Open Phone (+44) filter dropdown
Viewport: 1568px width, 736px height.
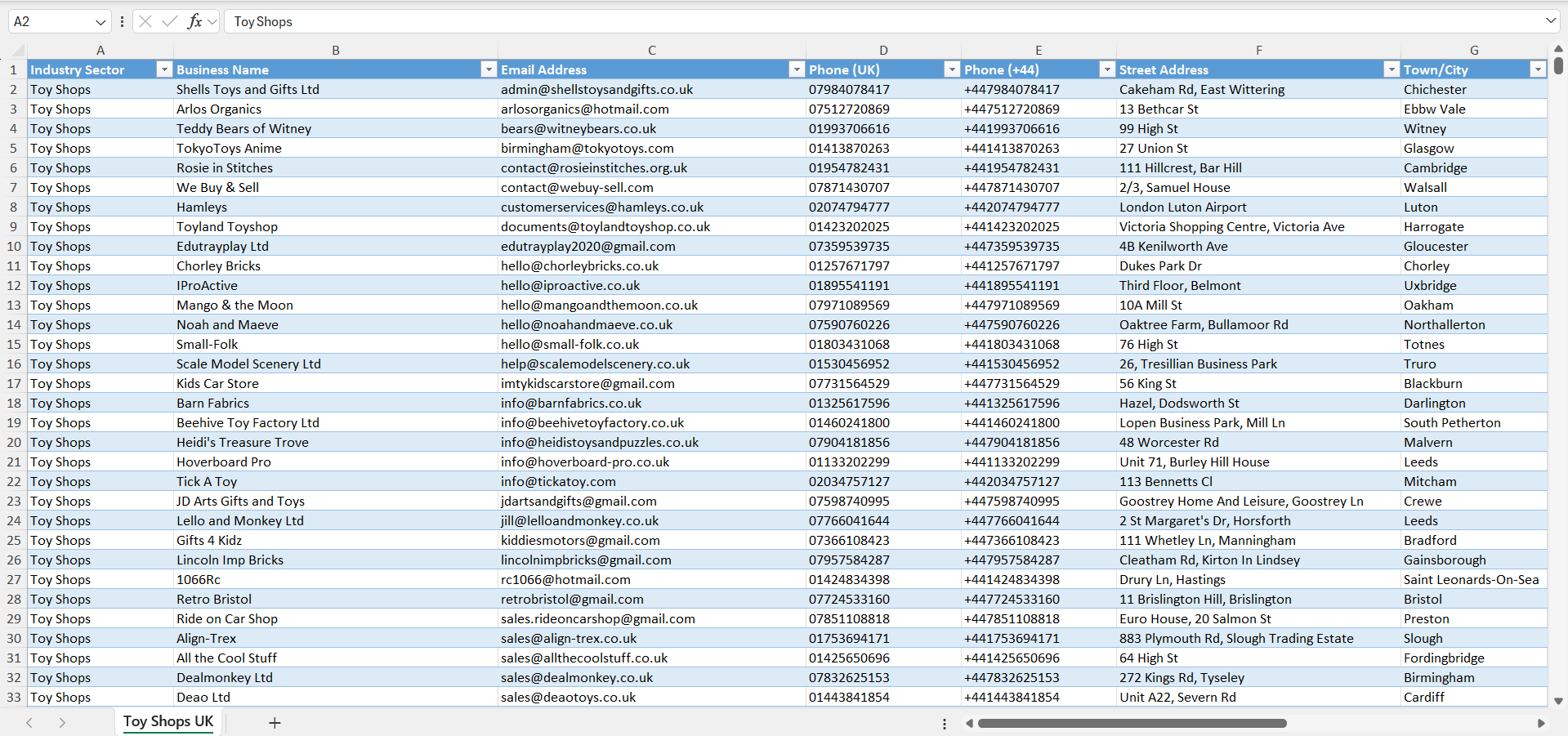pos(1107,69)
